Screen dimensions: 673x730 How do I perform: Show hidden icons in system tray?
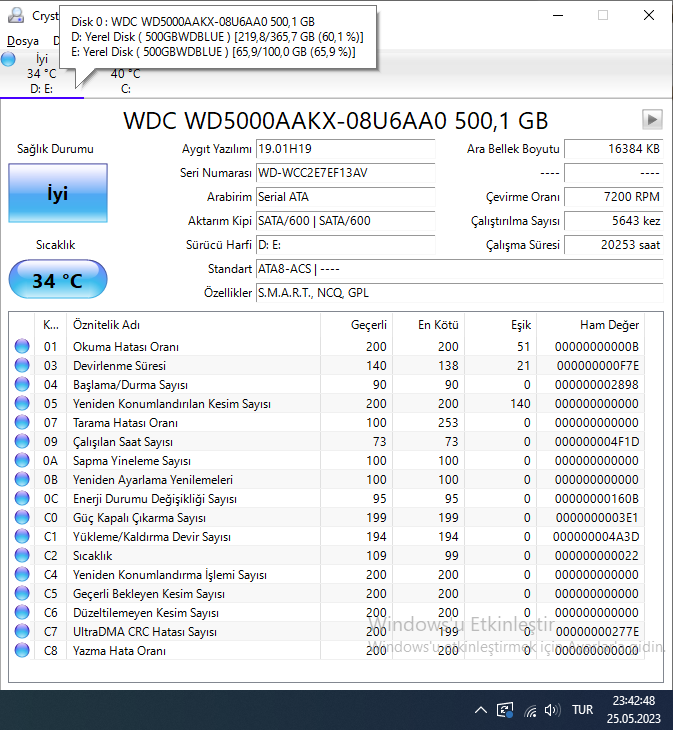click(x=481, y=710)
